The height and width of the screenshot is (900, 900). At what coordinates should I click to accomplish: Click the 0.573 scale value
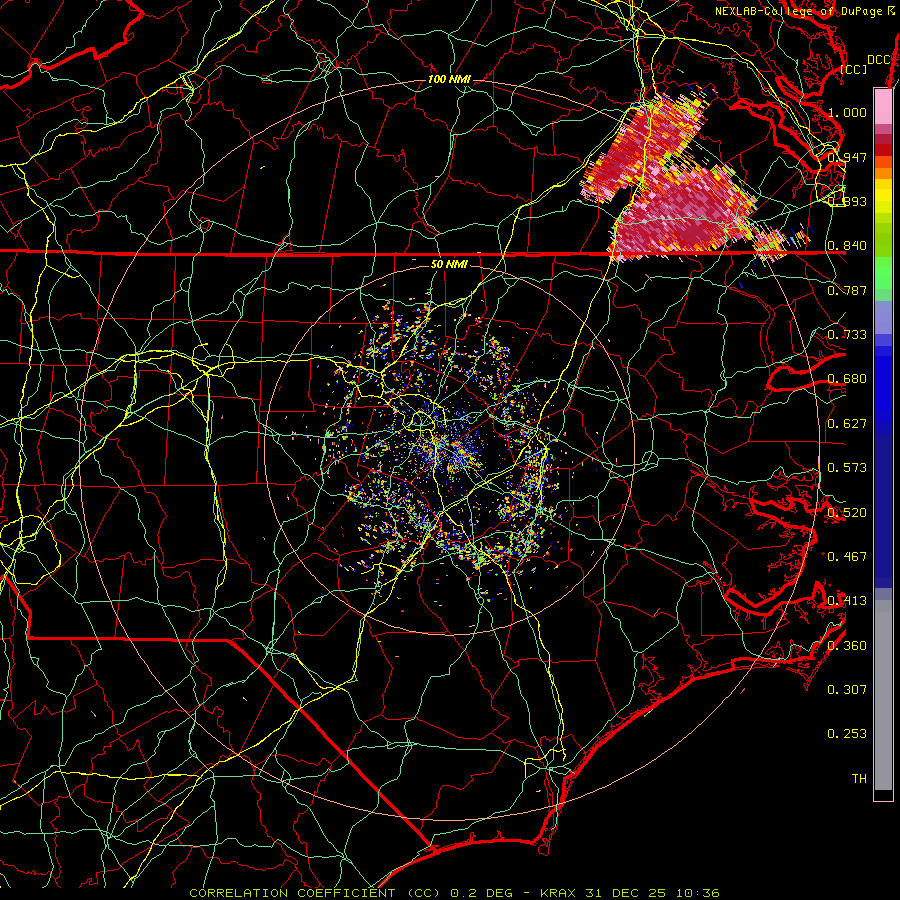(x=847, y=468)
